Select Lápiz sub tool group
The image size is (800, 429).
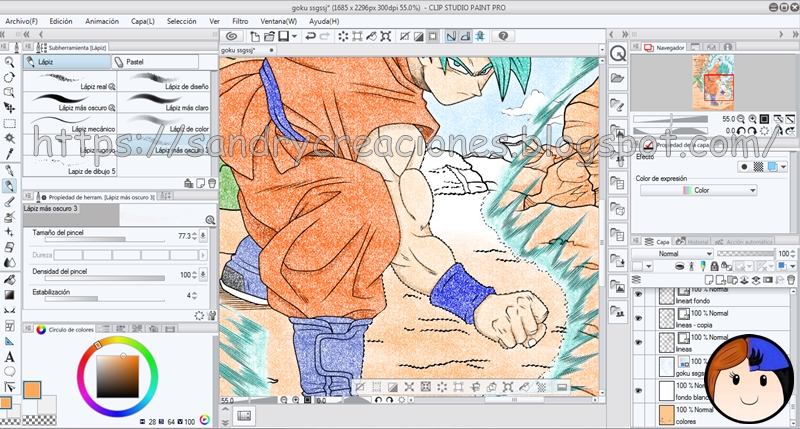click(x=67, y=62)
